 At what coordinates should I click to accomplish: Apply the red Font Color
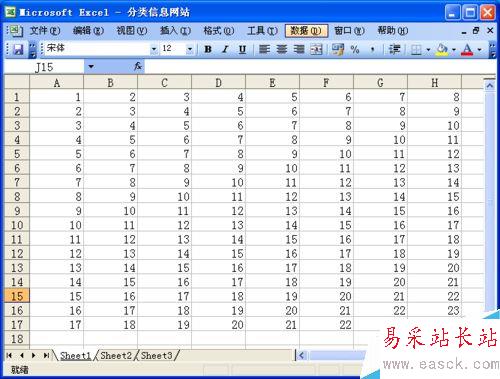467,49
